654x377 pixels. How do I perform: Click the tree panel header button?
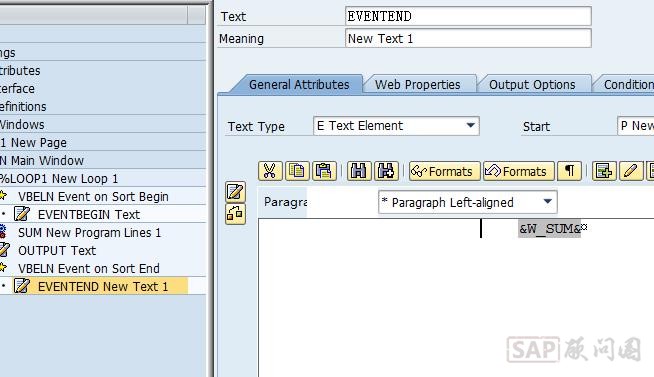click(196, 15)
